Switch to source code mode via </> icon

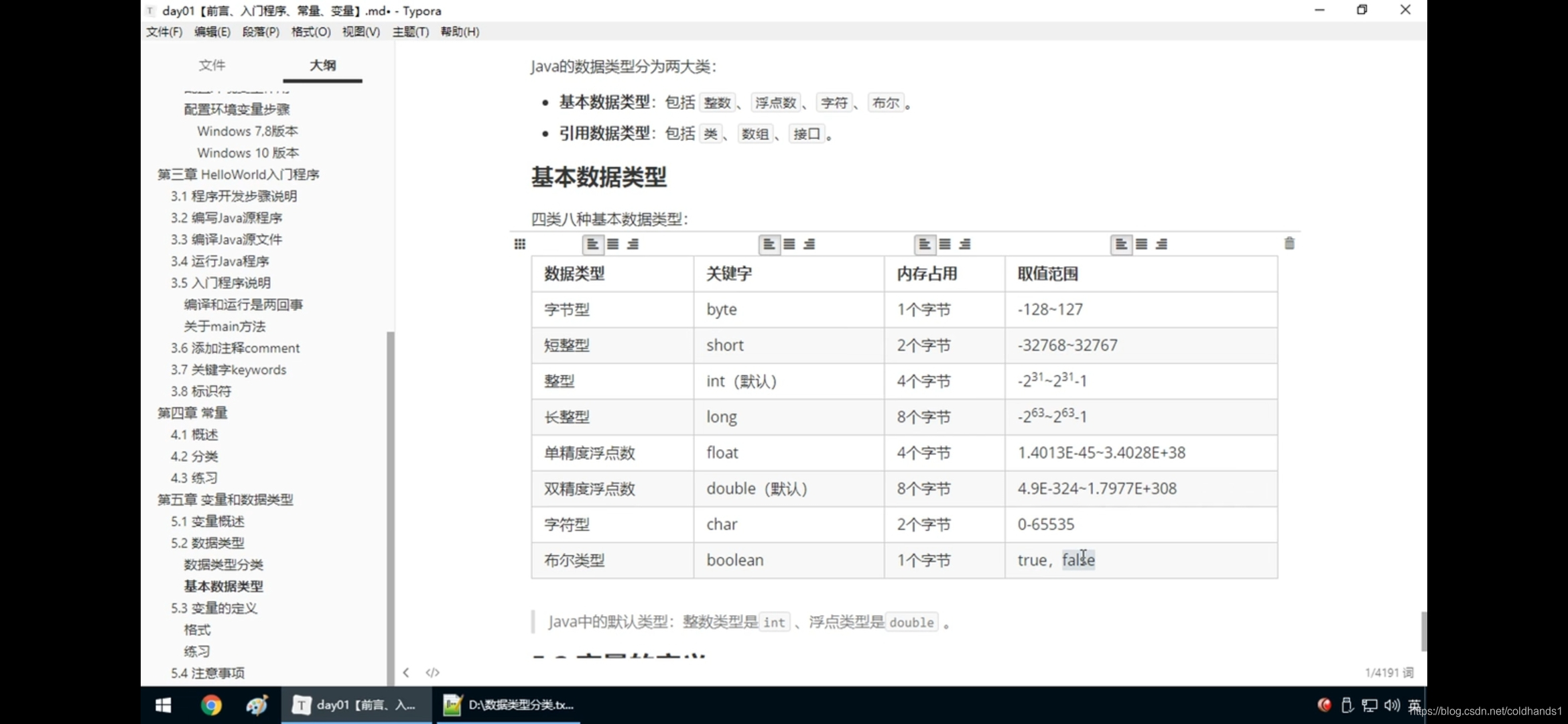[433, 672]
